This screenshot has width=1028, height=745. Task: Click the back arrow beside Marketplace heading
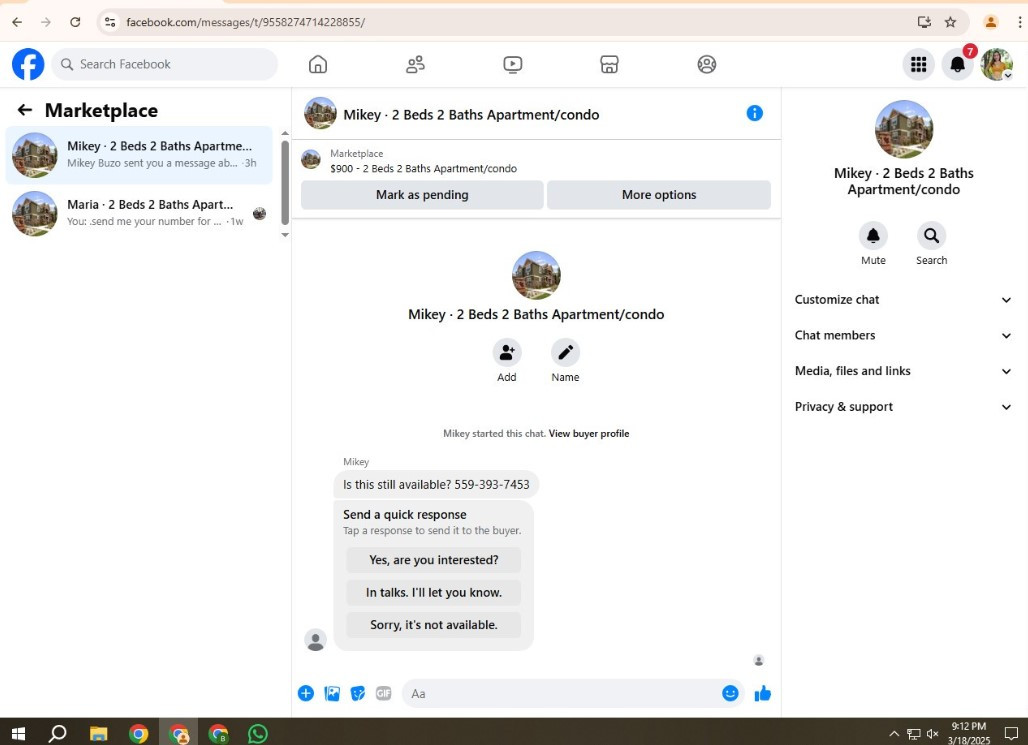(x=25, y=110)
